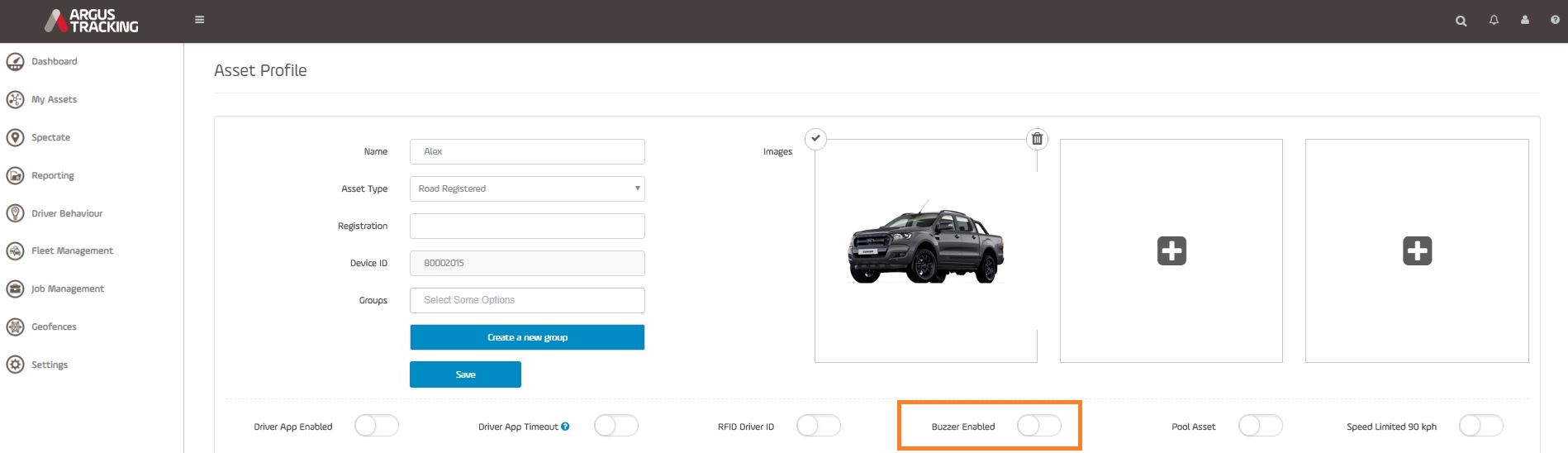1568x453 pixels.
Task: Click the Spectate pin icon
Action: point(15,137)
